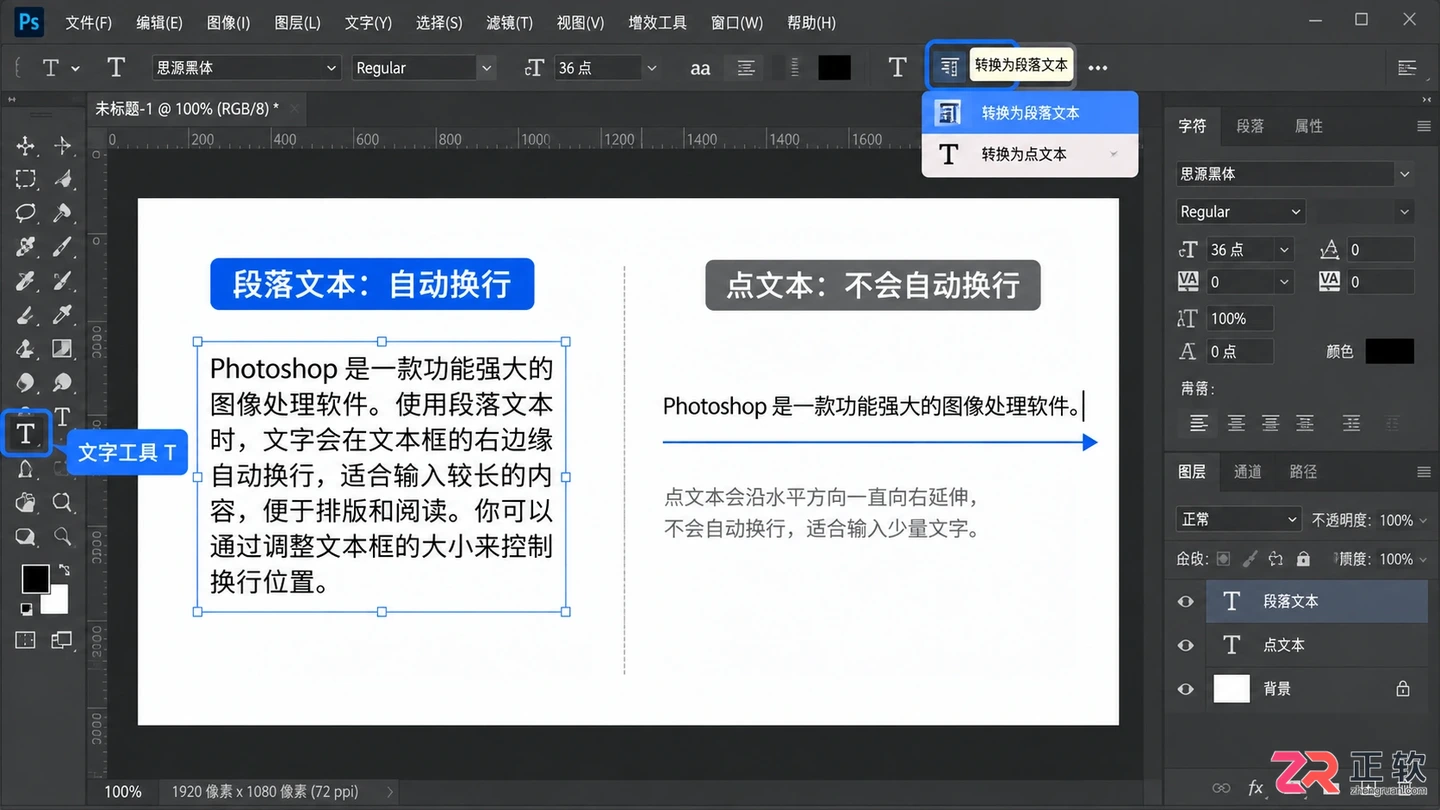The image size is (1440, 810).
Task: Open the Layers panel flyout menu
Action: (x=1424, y=472)
